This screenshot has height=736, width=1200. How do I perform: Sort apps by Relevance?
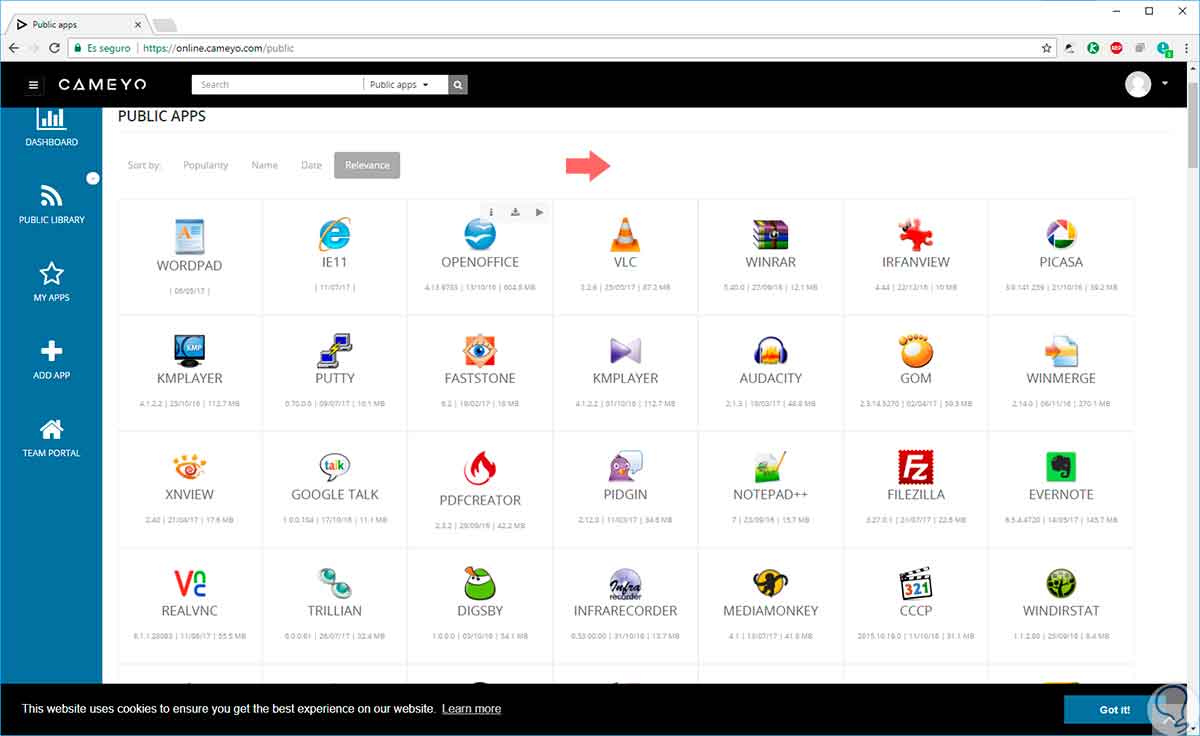tap(367, 165)
